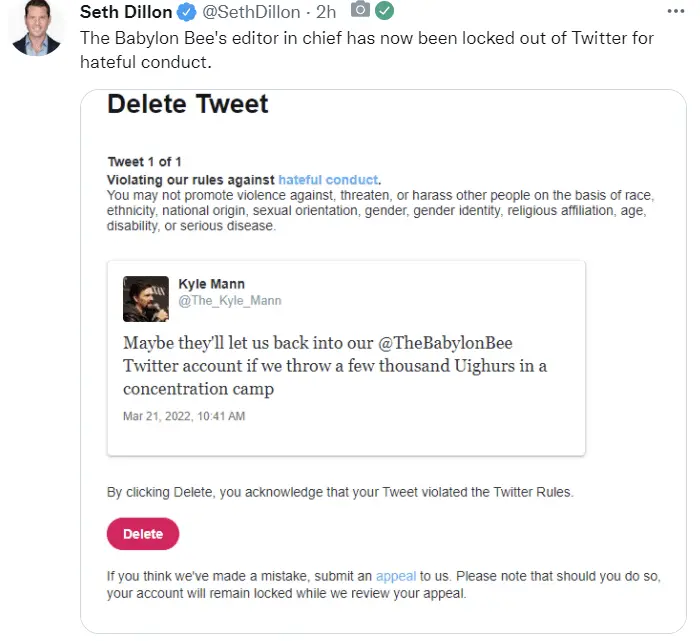The width and height of the screenshot is (700, 641).
Task: Open the appeal link
Action: [x=395, y=576]
